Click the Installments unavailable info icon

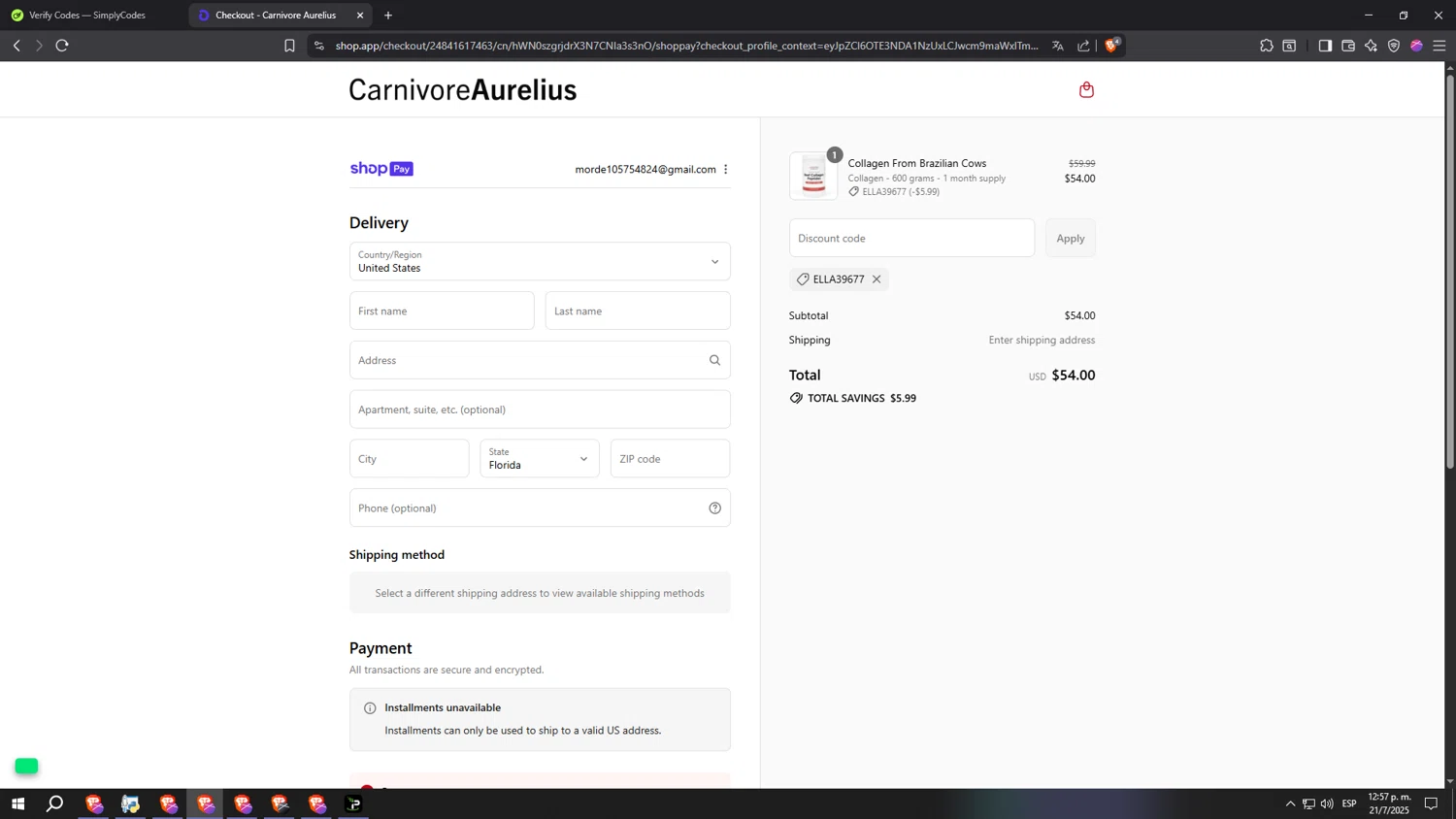click(370, 708)
